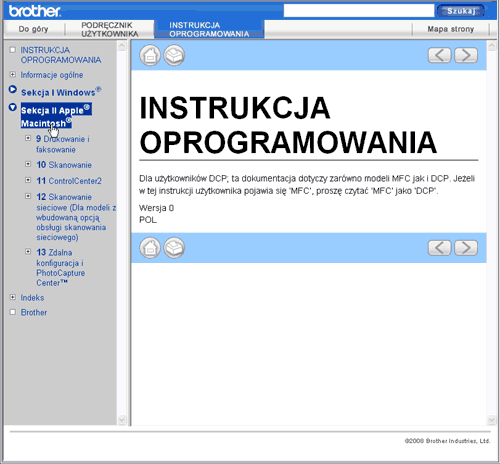The height and width of the screenshot is (464, 500).
Task: Click the box beside the Brother sidebar item
Action: (x=13, y=312)
